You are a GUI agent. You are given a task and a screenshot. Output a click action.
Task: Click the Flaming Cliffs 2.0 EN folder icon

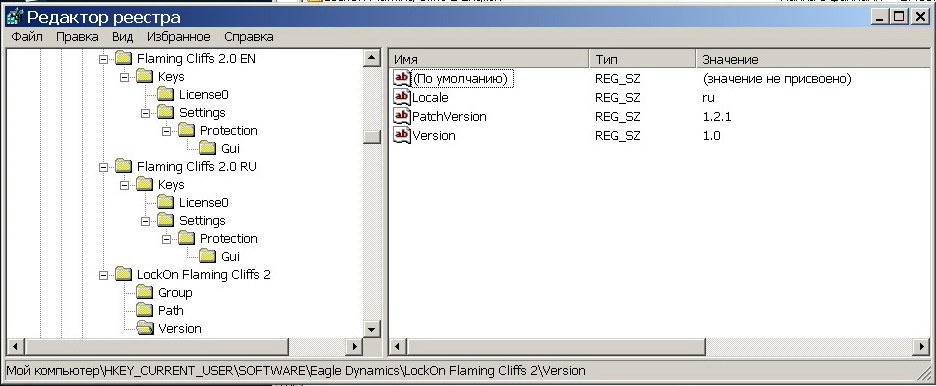coord(124,58)
